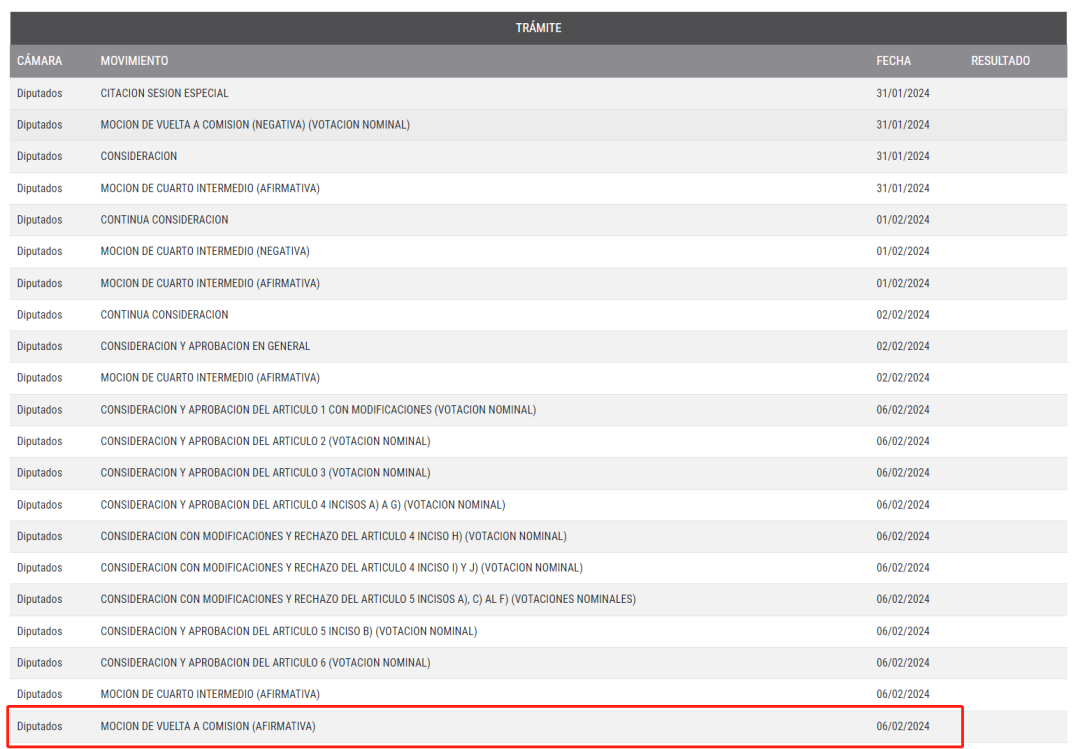Screen dimensions: 1080x749
Task: Click RECHAZO DEL ARTICULO 4 INCISO I) Y J)
Action: [x=341, y=568]
